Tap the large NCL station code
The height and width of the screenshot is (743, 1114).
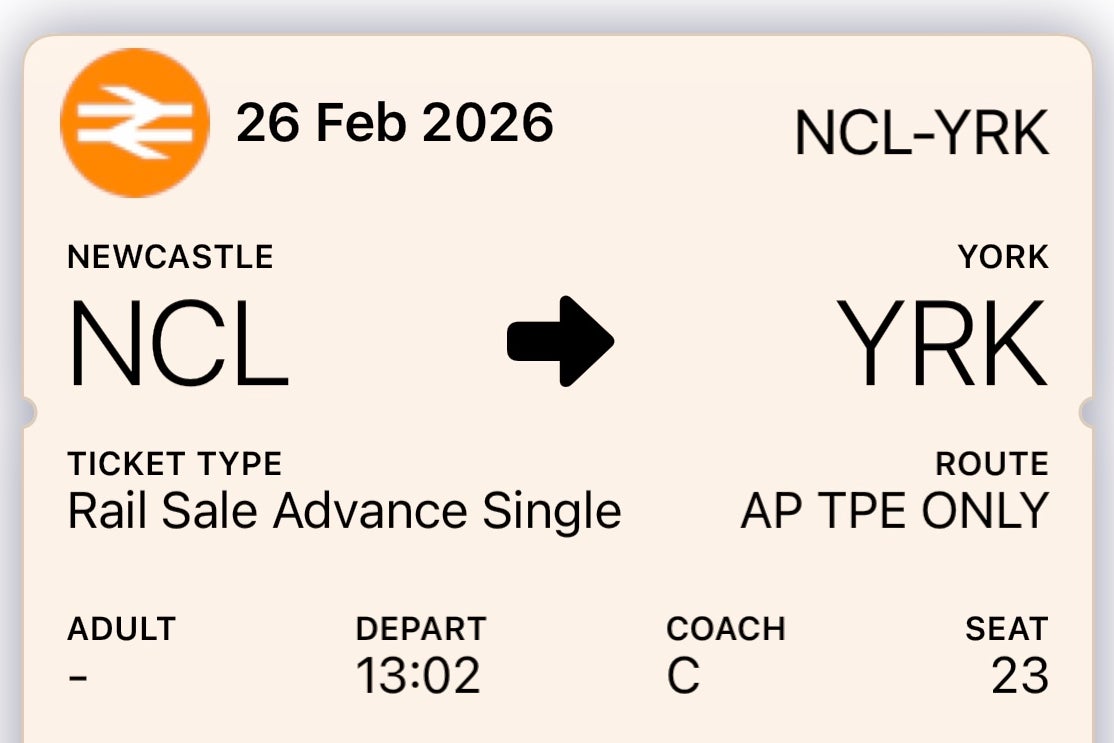tap(178, 343)
